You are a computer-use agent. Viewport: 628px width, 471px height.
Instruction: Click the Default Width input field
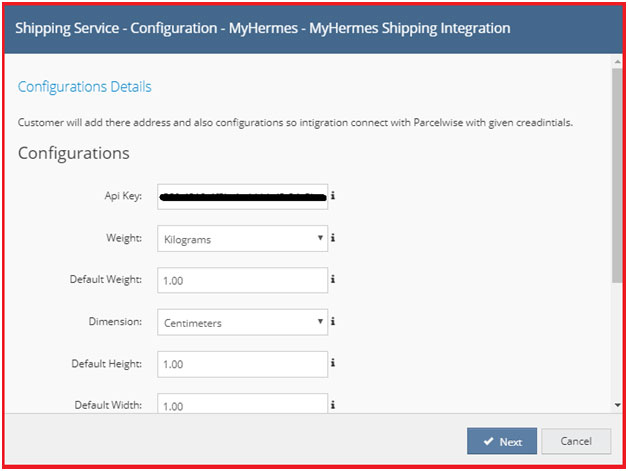coord(242,403)
